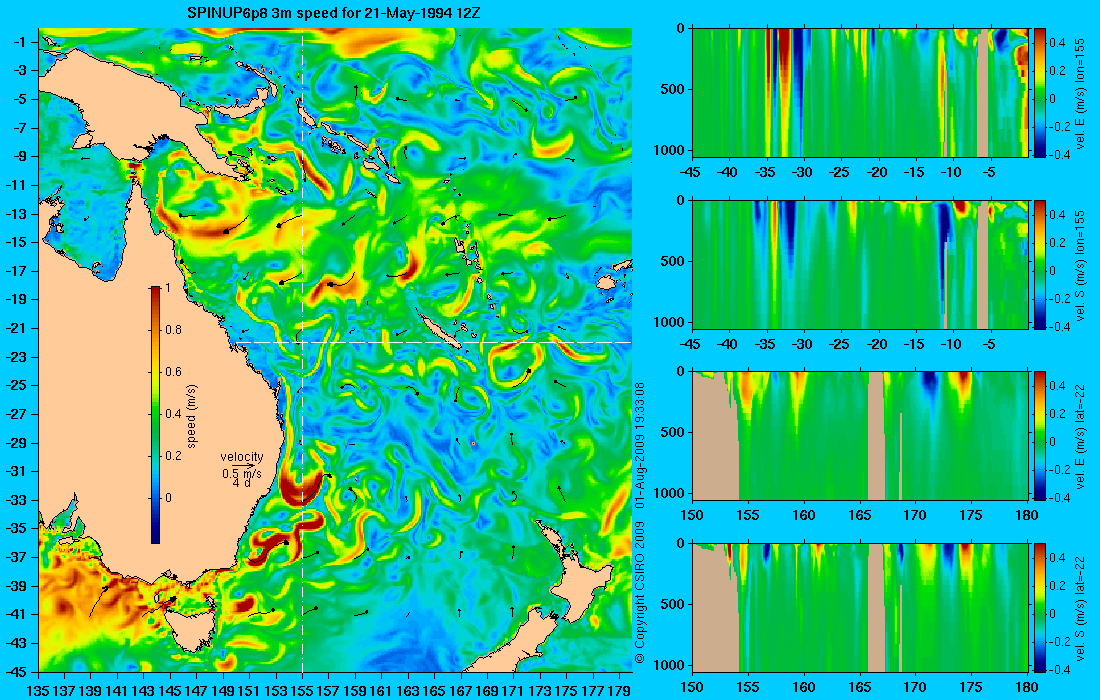Click the speed colorbar on the main map
This screenshot has width=1100, height=700.
point(155,415)
